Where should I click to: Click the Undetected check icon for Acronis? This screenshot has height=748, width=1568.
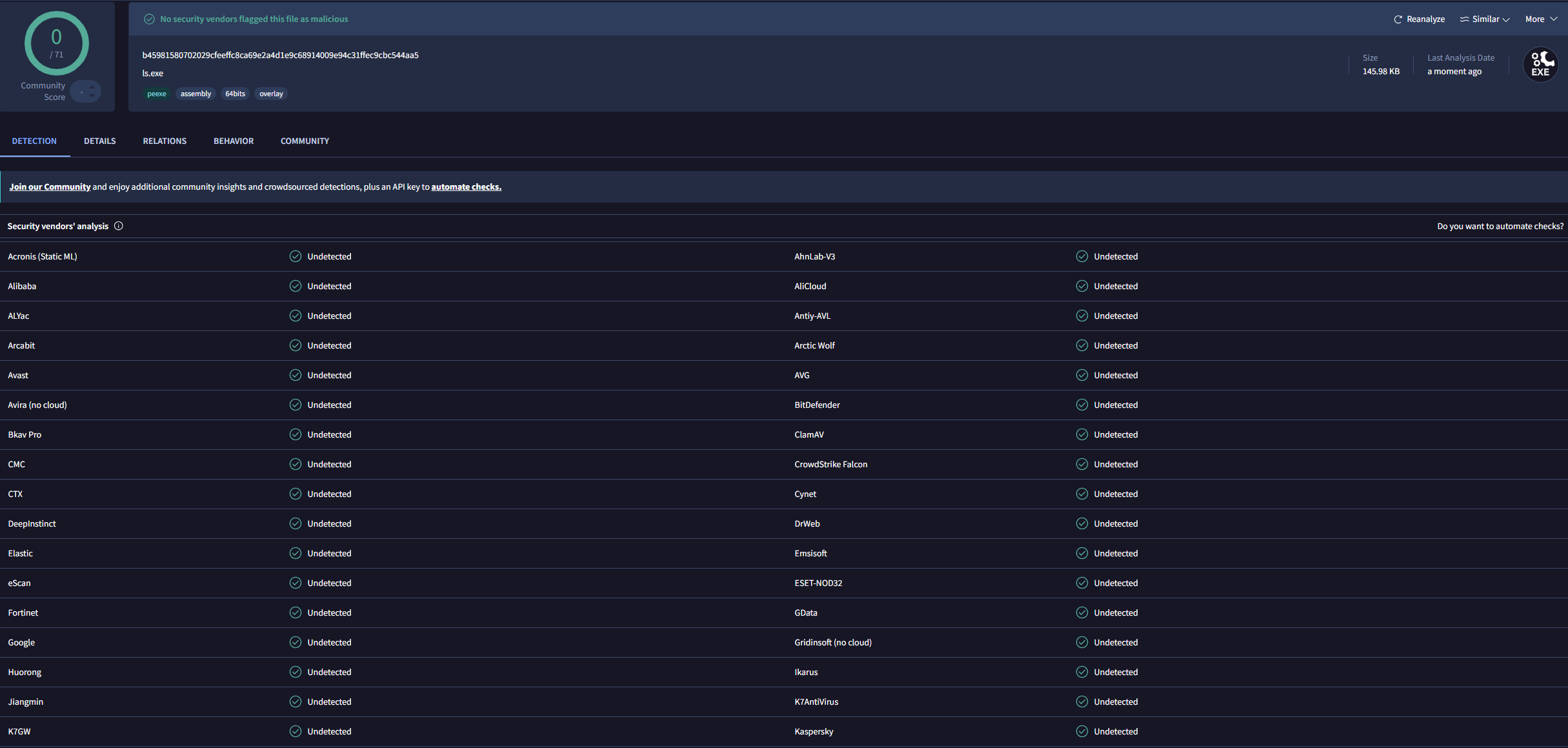[x=296, y=256]
